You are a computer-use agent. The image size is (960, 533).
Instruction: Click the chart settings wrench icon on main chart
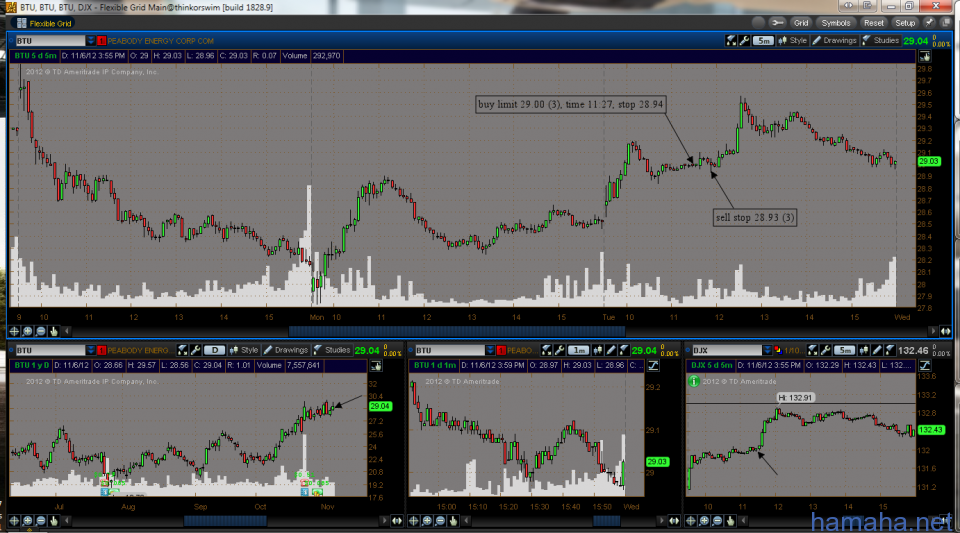[743, 41]
